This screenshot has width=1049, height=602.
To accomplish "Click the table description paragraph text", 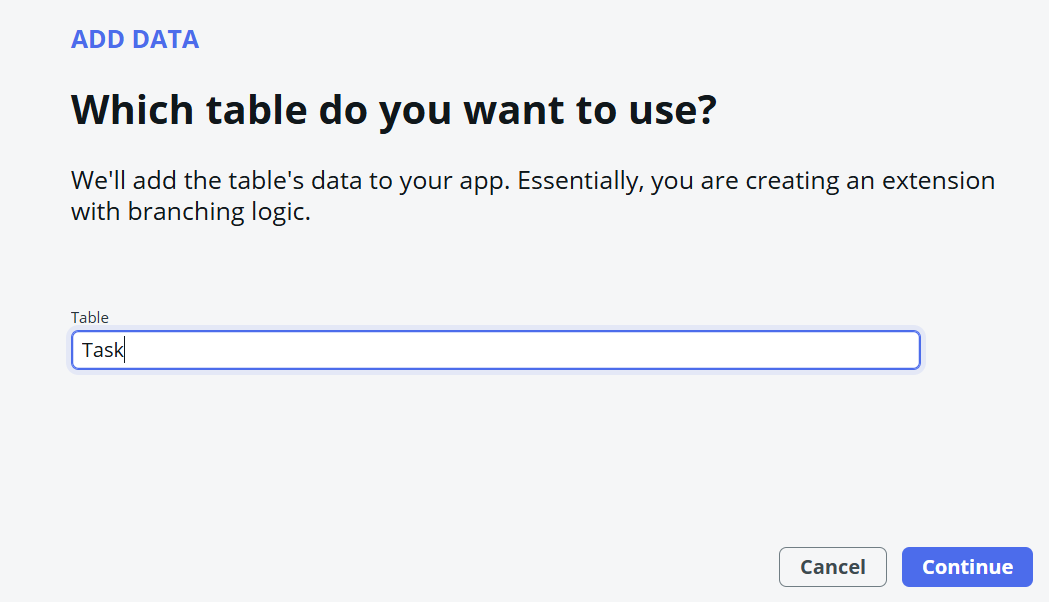I will coord(532,197).
